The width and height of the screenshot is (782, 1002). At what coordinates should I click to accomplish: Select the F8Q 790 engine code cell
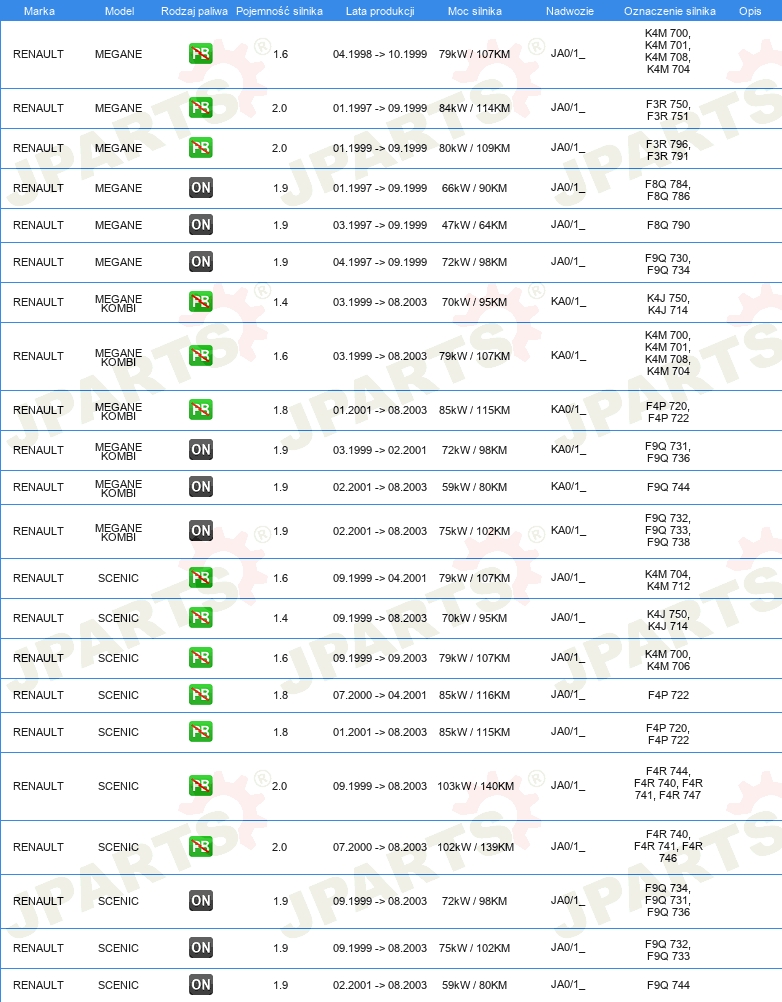coord(668,225)
